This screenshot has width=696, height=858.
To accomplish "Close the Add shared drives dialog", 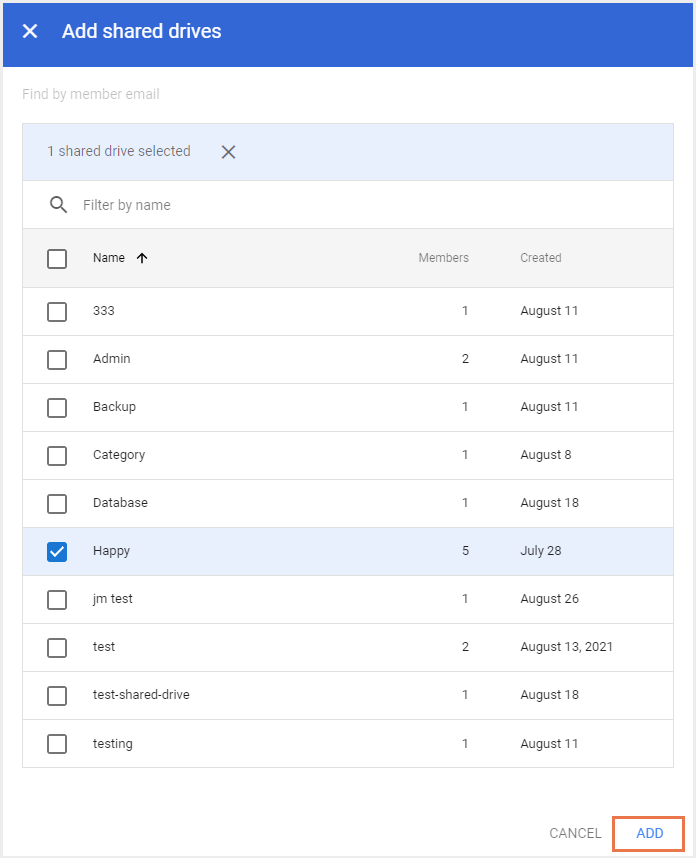I will [x=30, y=31].
